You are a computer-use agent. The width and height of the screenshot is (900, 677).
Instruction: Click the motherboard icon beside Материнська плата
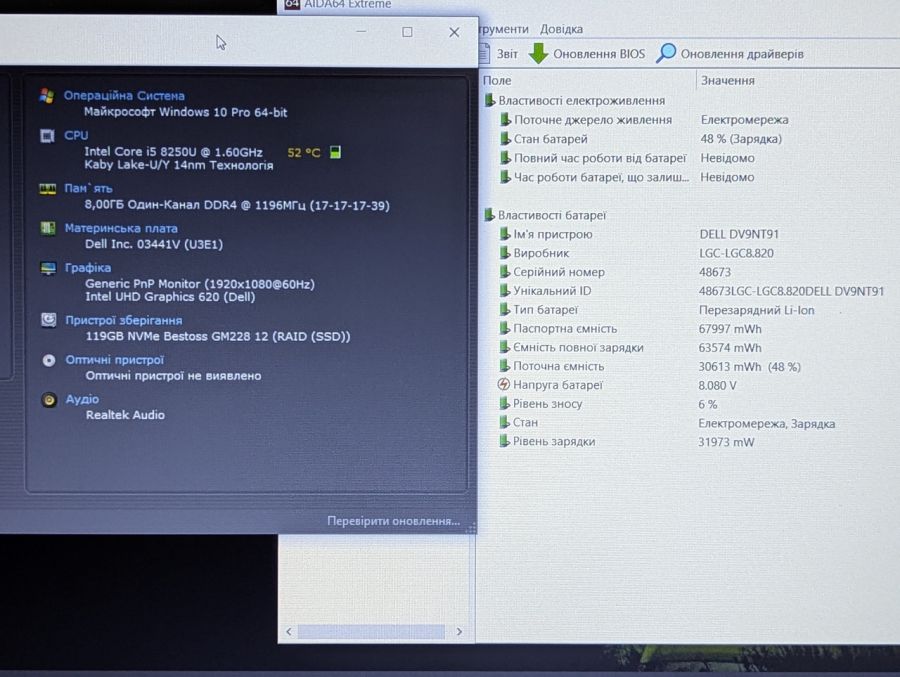[48, 228]
